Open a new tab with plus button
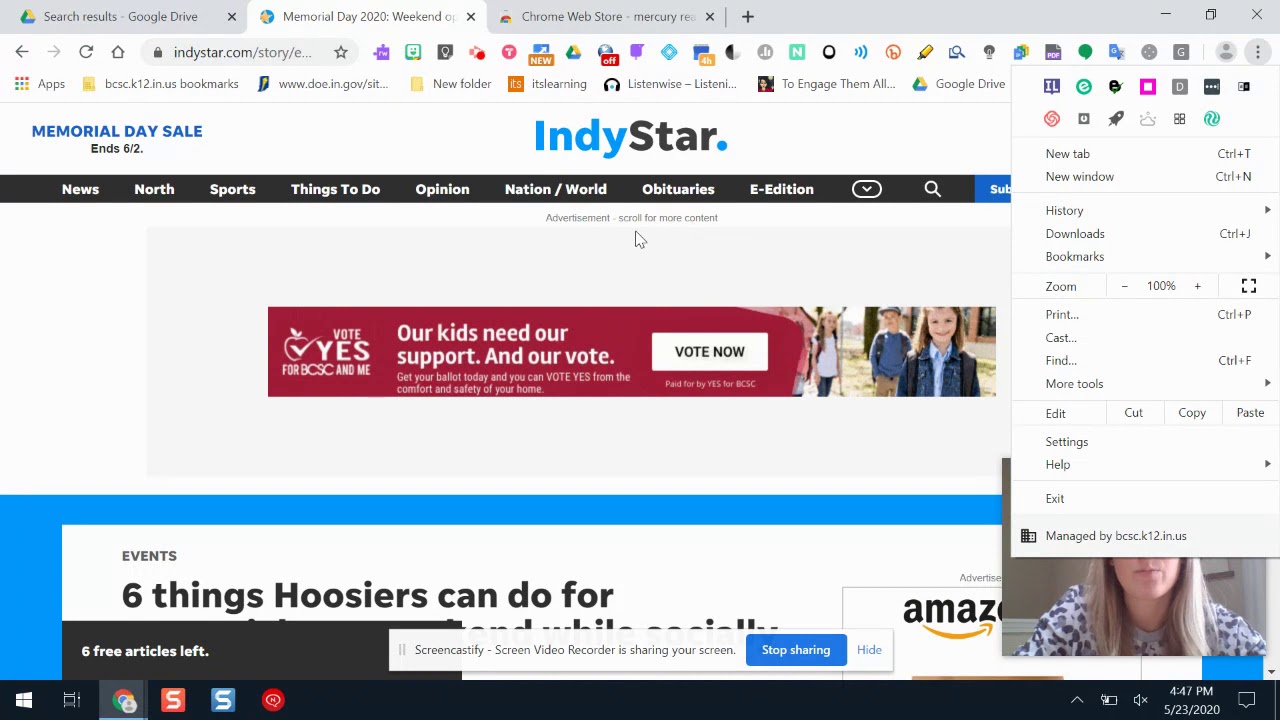Viewport: 1280px width, 720px height. pyautogui.click(x=747, y=17)
